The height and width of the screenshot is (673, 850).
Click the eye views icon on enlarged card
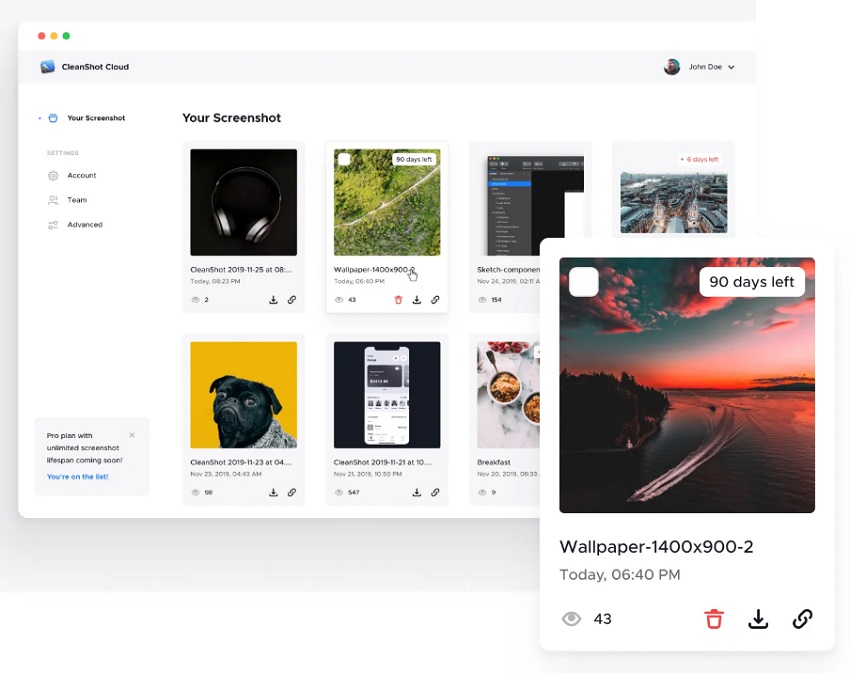click(571, 619)
